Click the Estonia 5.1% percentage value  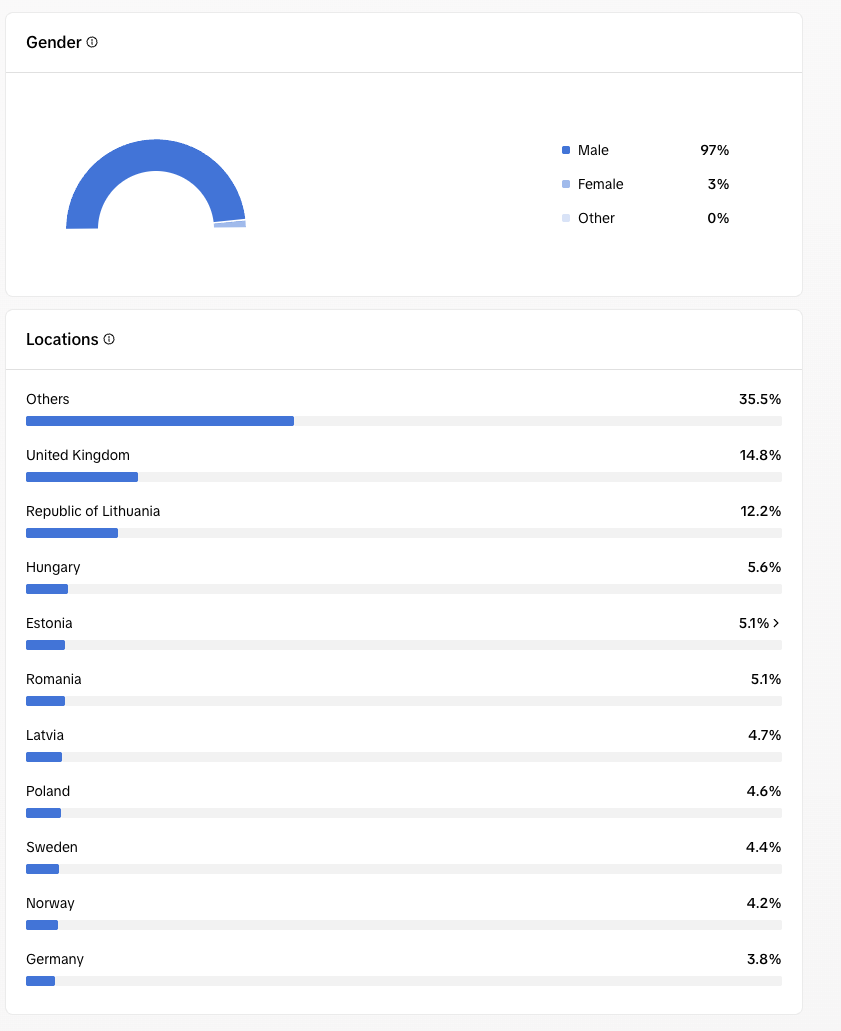coord(754,623)
